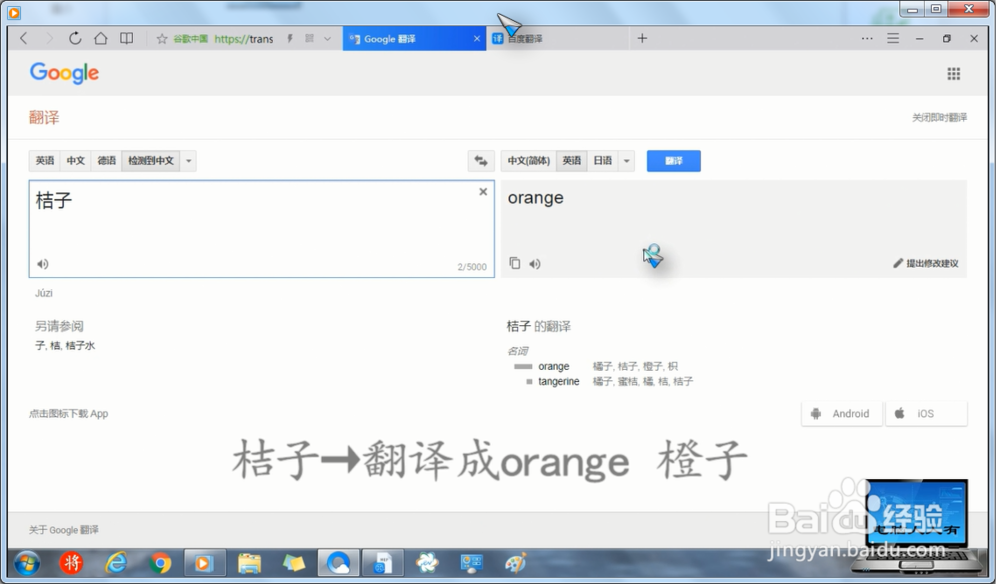Clear the source text with X
Viewport: 1000px width, 584px height.
point(483,191)
